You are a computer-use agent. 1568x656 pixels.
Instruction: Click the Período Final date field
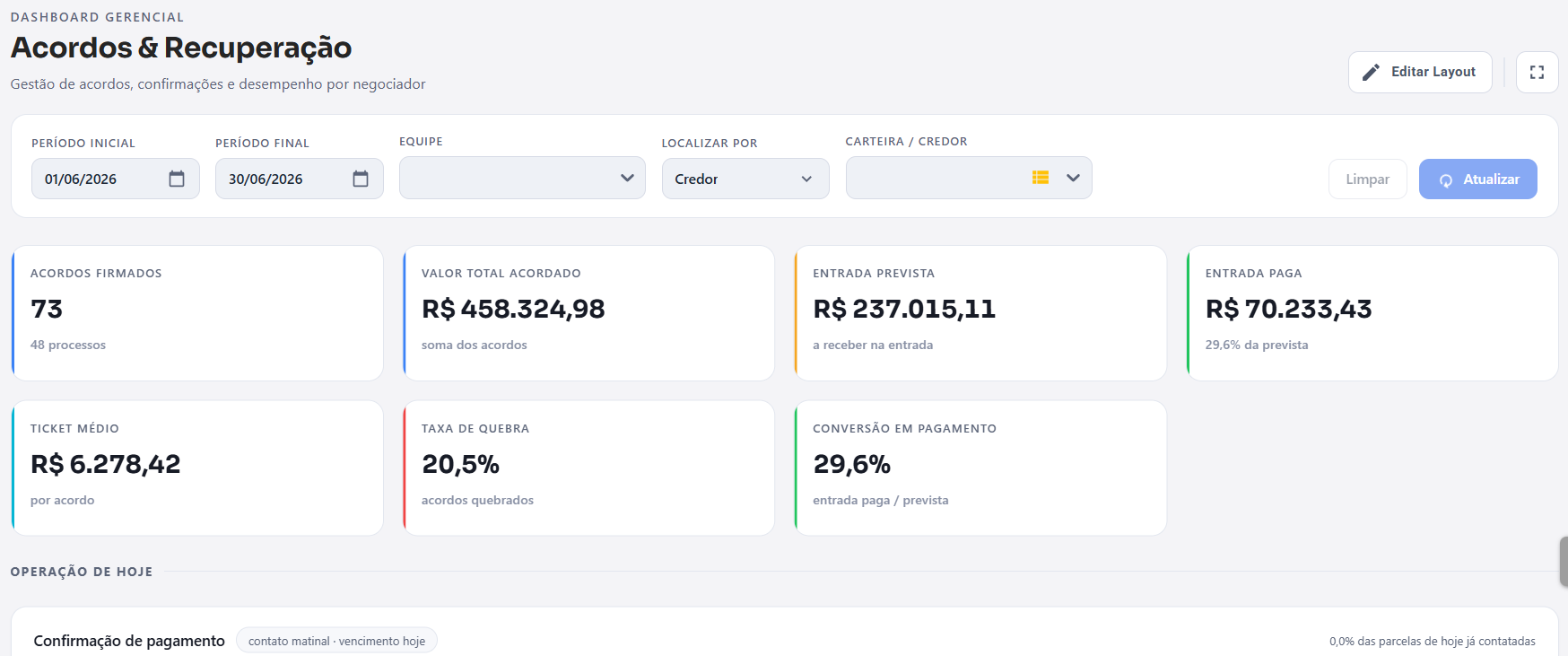tap(299, 179)
